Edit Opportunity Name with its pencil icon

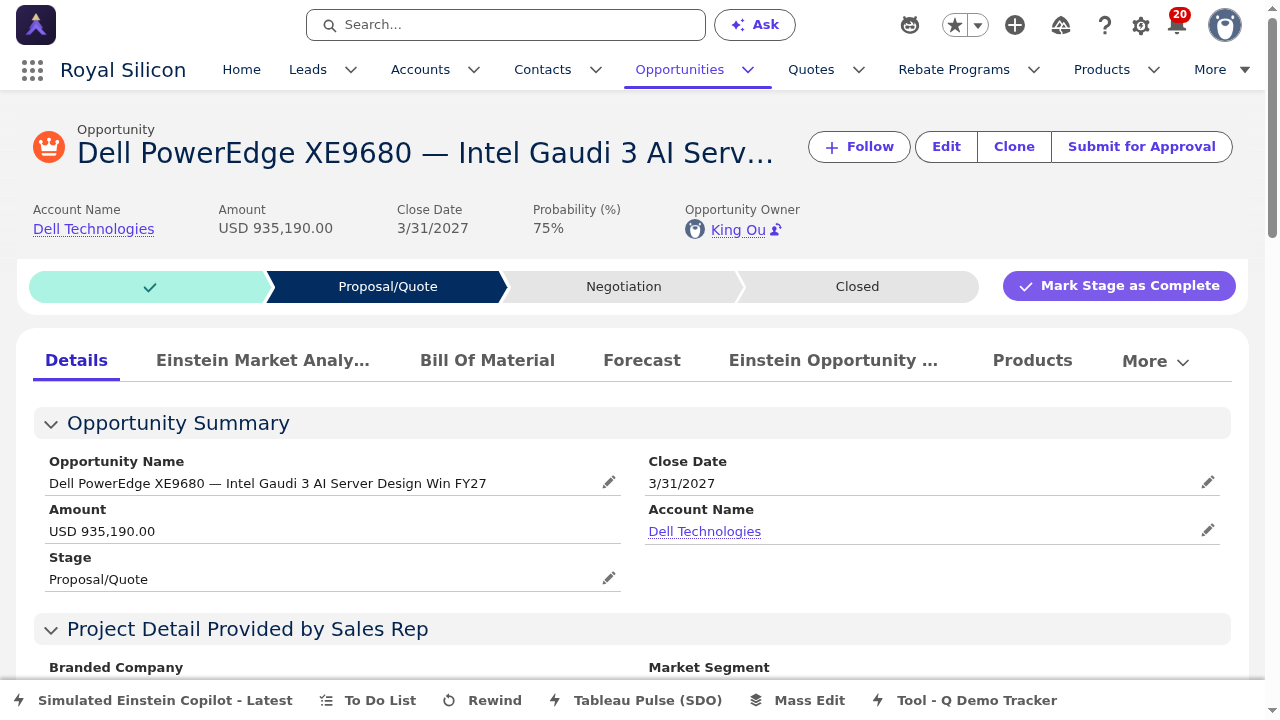(x=609, y=482)
